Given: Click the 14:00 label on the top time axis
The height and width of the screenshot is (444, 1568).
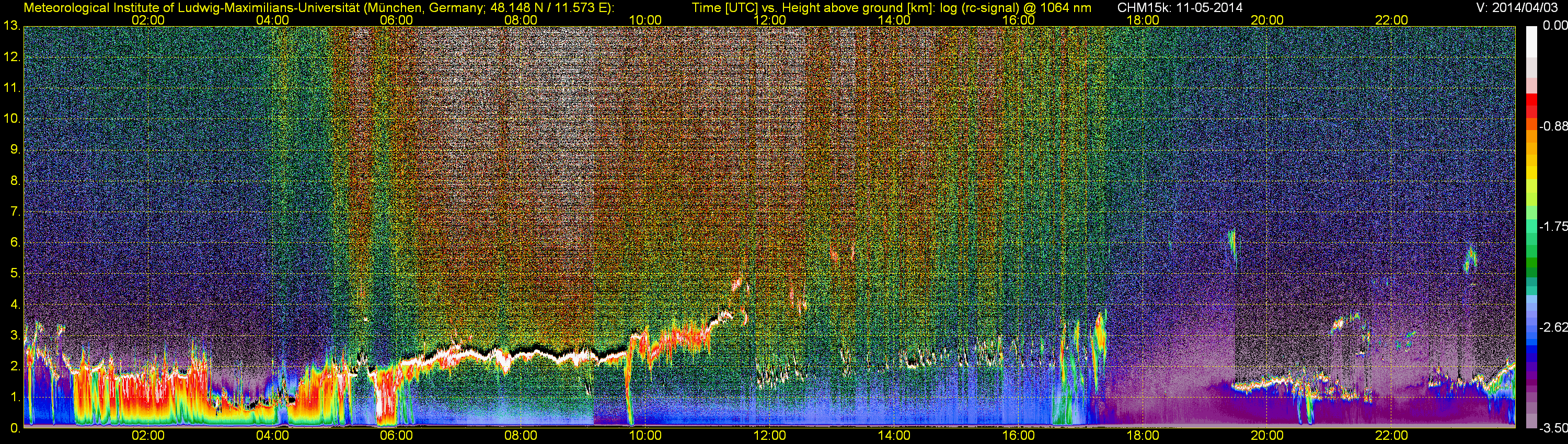Looking at the screenshot, I should 894,20.
